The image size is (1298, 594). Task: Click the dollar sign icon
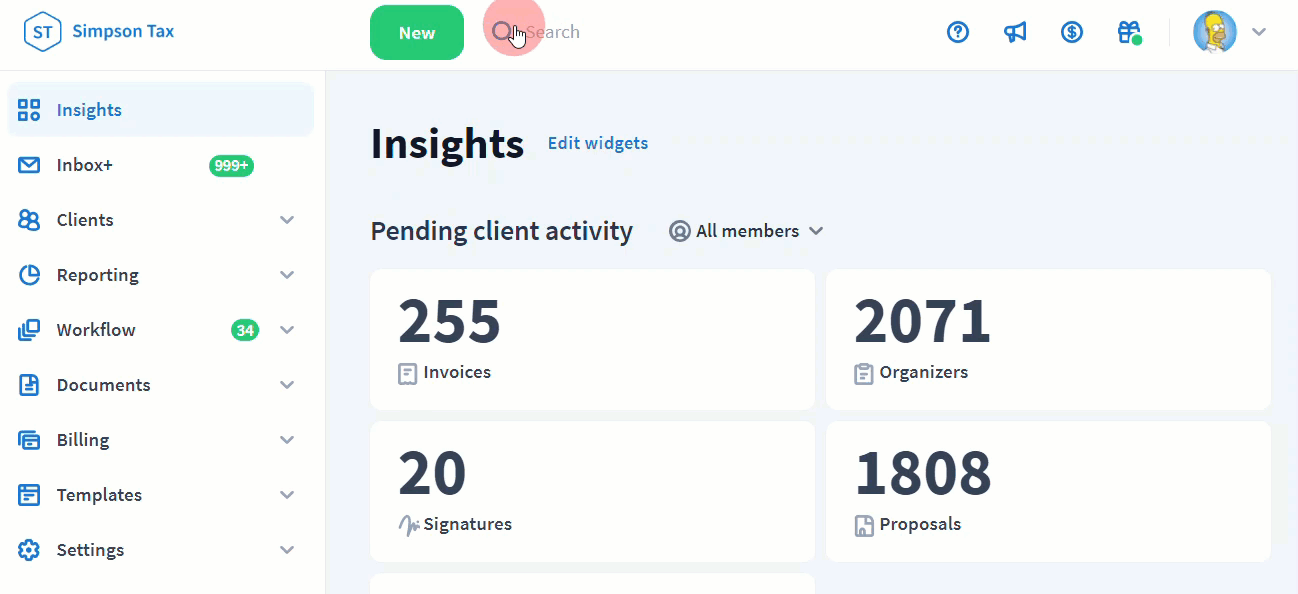[1072, 32]
